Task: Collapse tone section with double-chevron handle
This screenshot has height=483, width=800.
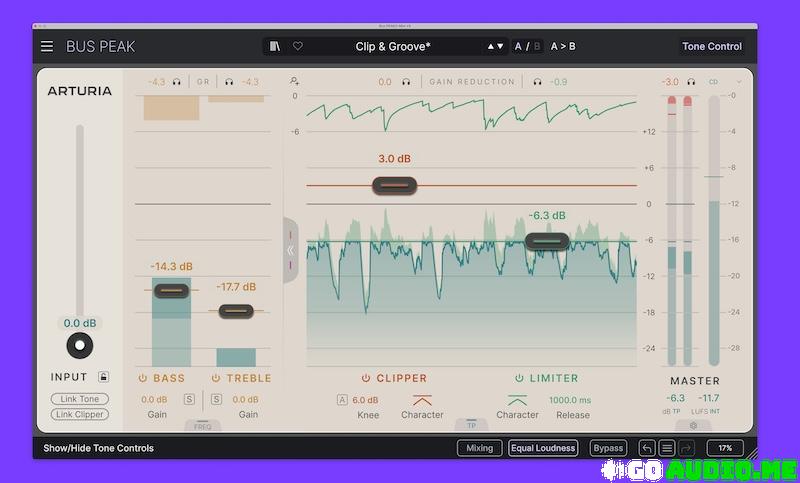Action: click(x=290, y=250)
